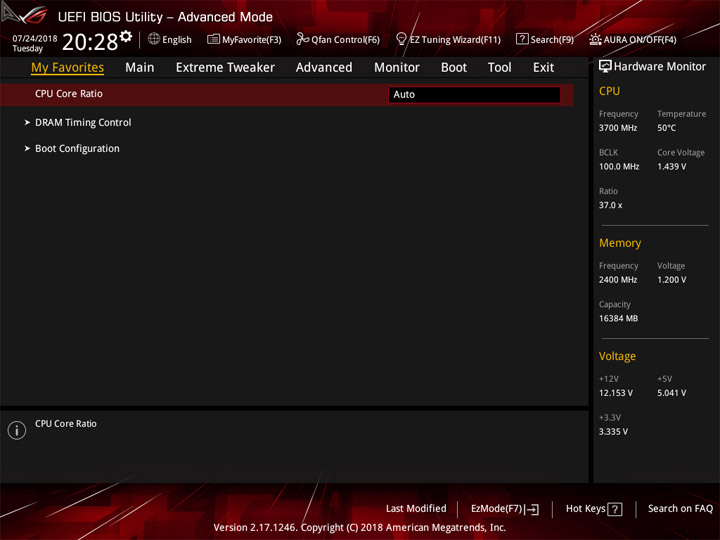The width and height of the screenshot is (720, 540).
Task: Open the Extreme Tweaker tab
Action: (225, 68)
